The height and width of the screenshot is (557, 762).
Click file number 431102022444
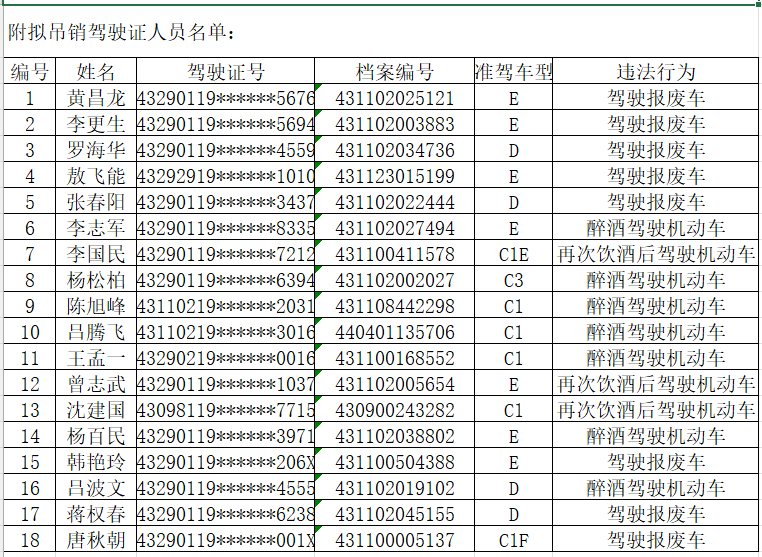(395, 202)
